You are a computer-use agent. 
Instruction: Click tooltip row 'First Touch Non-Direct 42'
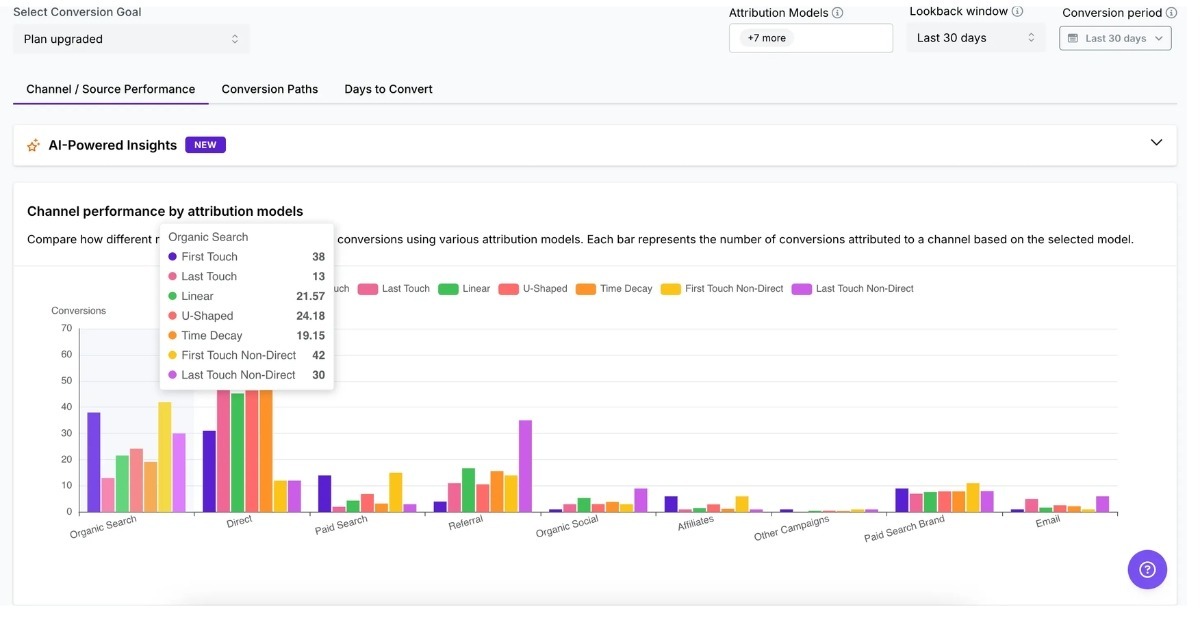pyautogui.click(x=247, y=355)
